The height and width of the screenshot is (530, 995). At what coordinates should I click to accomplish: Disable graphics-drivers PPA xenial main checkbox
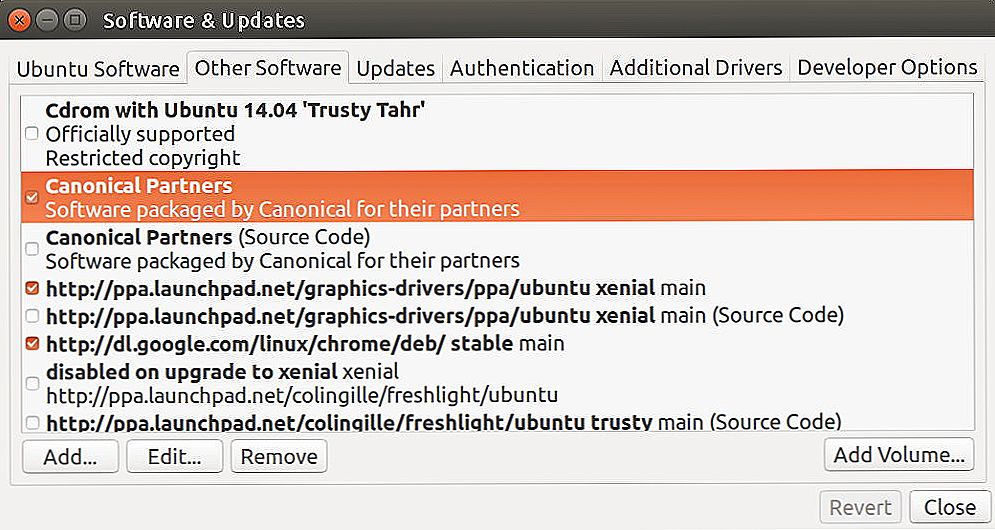[32, 288]
